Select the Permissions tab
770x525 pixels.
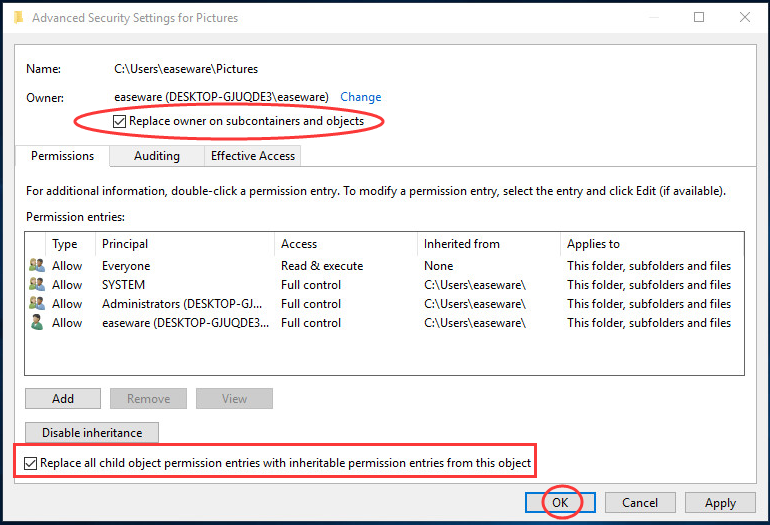point(62,156)
